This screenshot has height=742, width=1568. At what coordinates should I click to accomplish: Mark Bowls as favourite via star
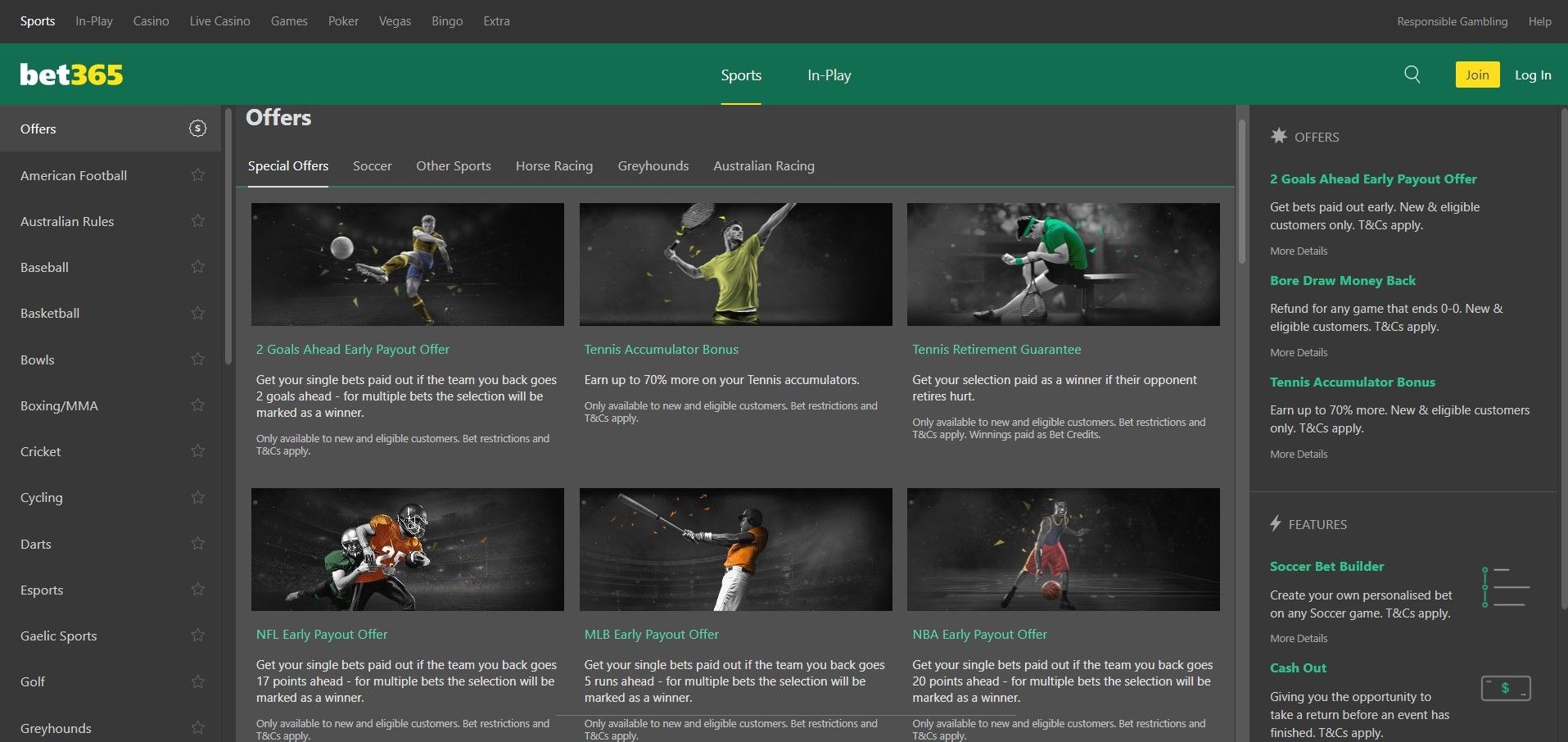(x=197, y=360)
